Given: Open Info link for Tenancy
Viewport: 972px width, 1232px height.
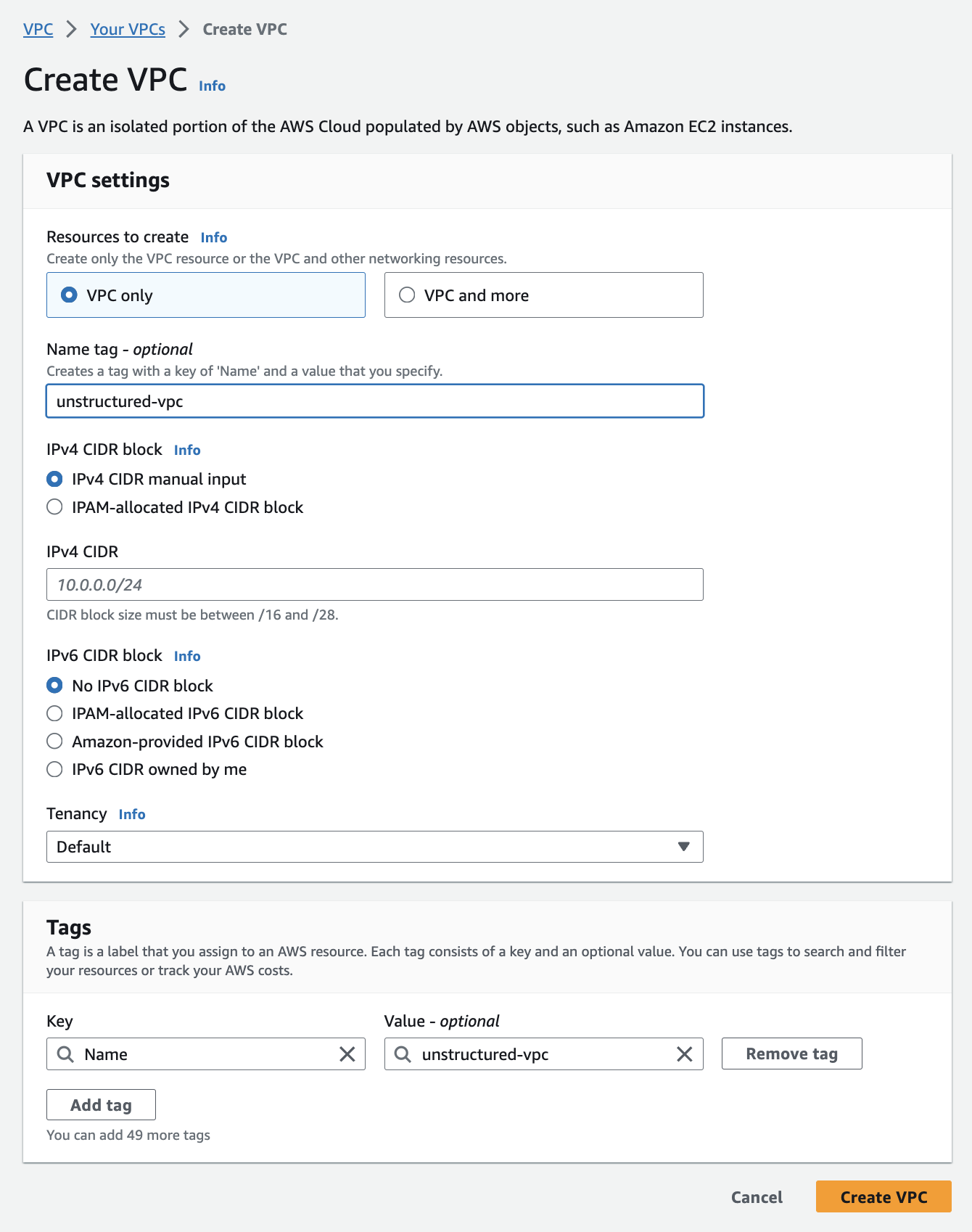Looking at the screenshot, I should pyautogui.click(x=132, y=814).
